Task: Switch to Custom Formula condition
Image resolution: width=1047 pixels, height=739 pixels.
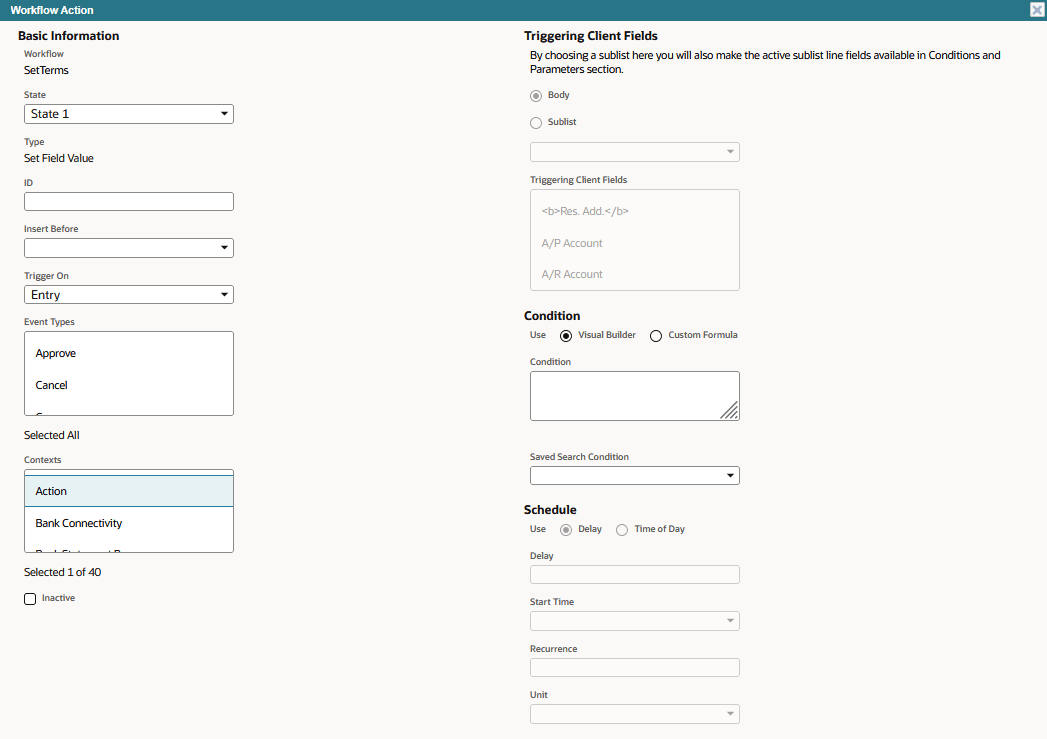Action: 656,336
